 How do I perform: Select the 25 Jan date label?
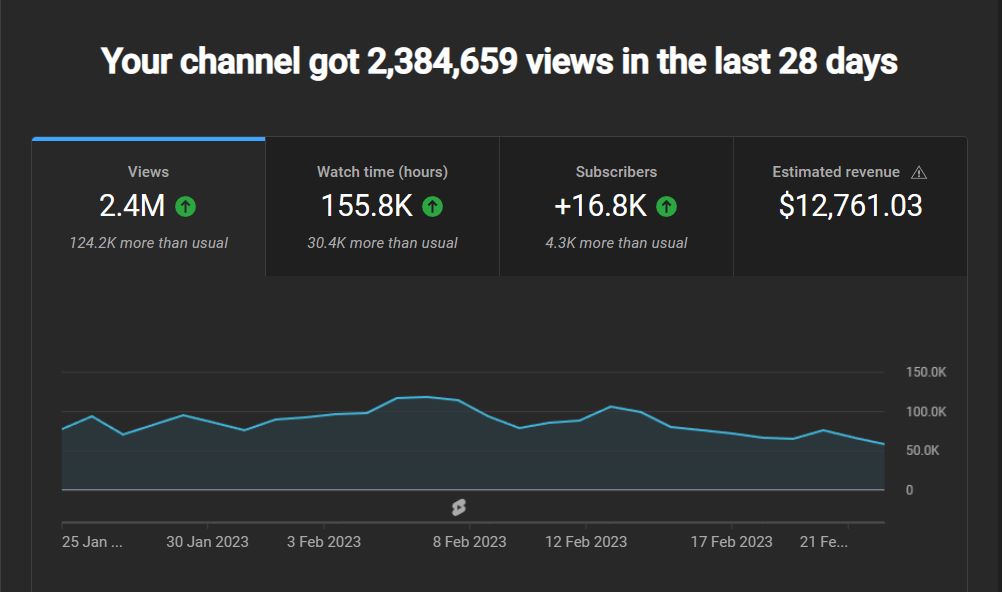(x=92, y=541)
